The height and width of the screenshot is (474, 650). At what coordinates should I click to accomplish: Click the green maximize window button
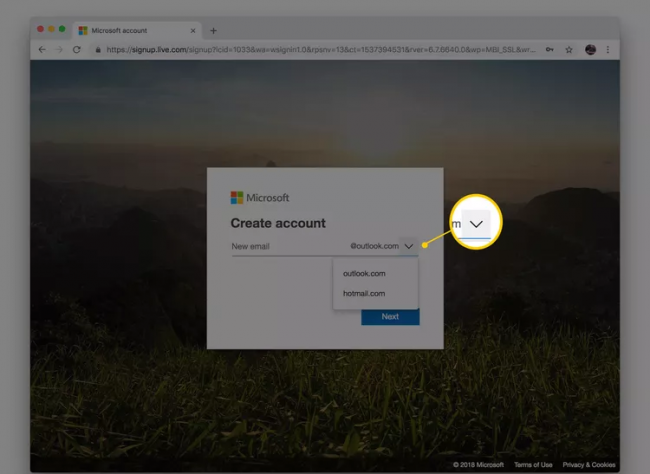[x=62, y=29]
